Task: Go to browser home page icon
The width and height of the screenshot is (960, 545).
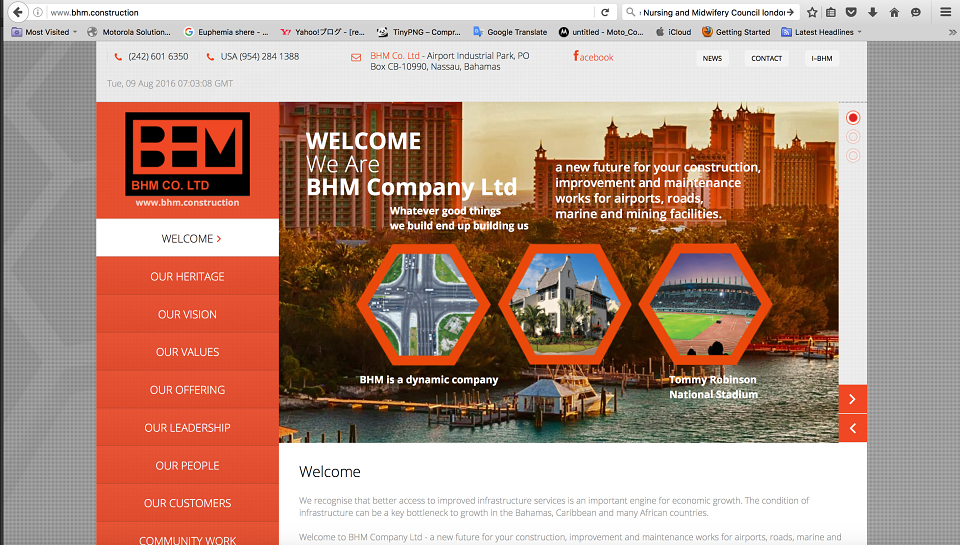Action: pyautogui.click(x=894, y=12)
